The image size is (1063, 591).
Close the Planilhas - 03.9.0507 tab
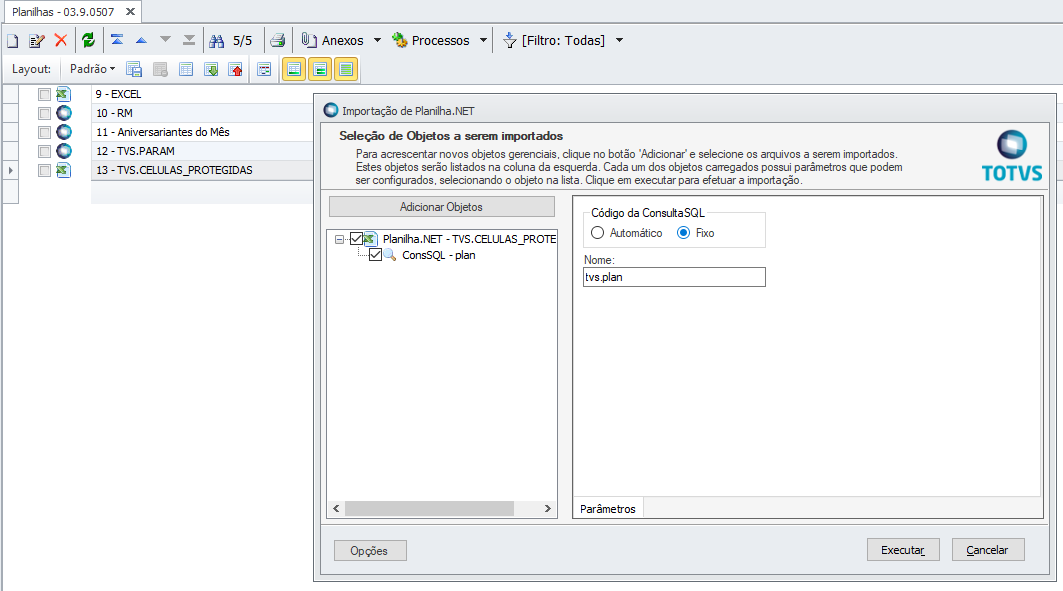click(x=130, y=12)
